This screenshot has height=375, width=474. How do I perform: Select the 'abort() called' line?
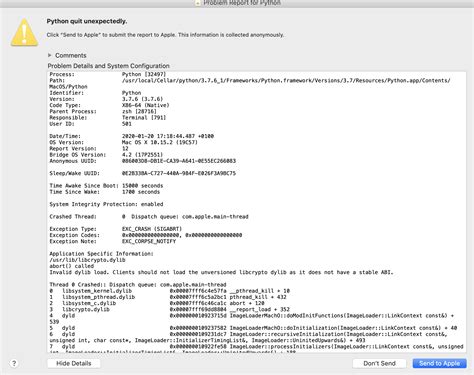72,266
